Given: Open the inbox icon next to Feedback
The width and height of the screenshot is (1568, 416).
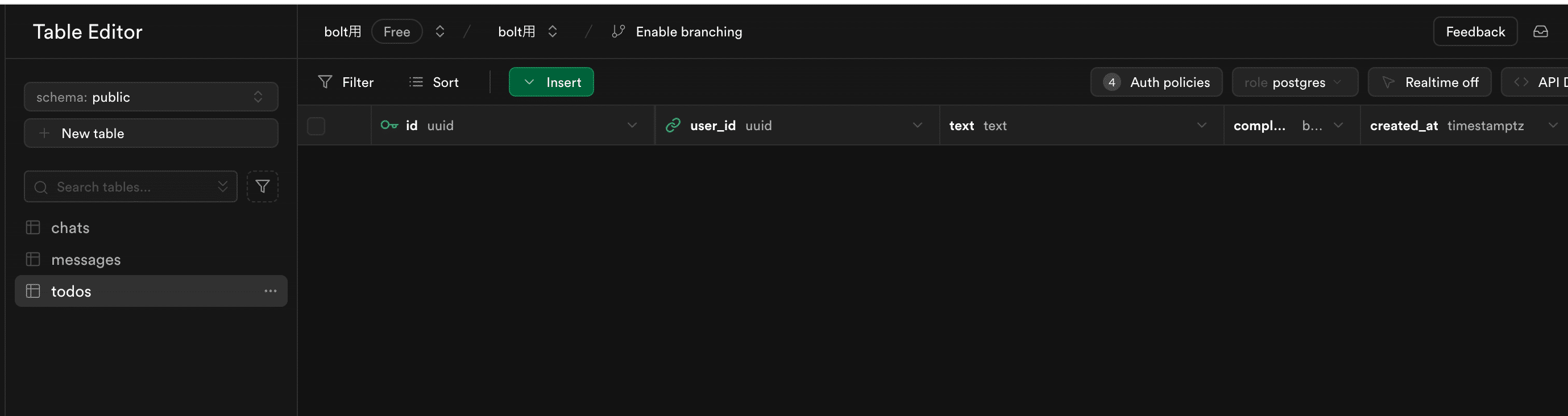Looking at the screenshot, I should coord(1540,32).
